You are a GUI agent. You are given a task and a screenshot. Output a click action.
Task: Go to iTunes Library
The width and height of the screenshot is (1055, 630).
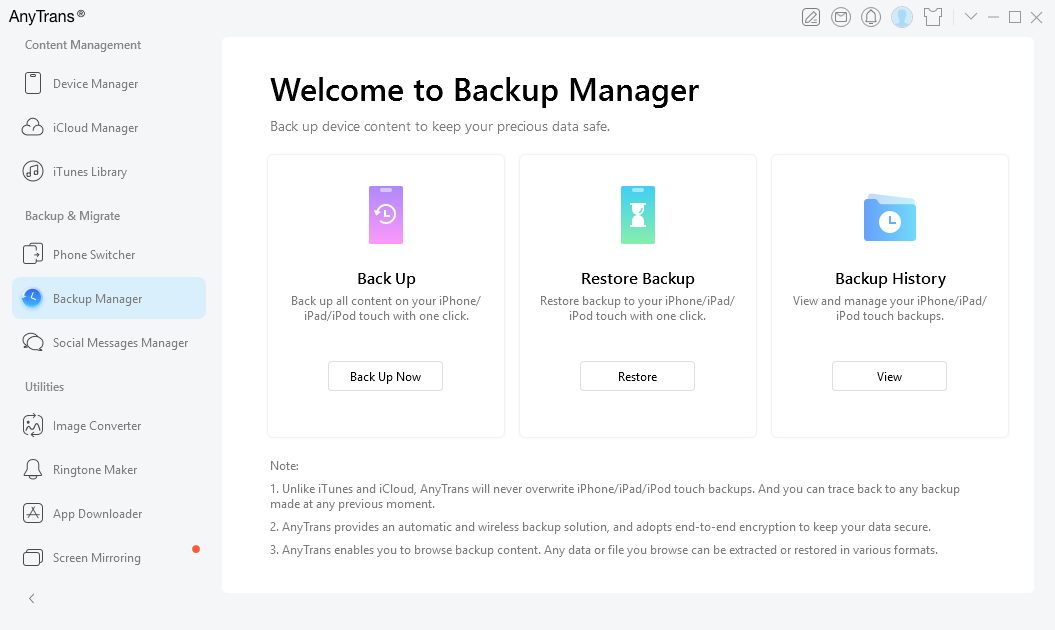click(109, 172)
